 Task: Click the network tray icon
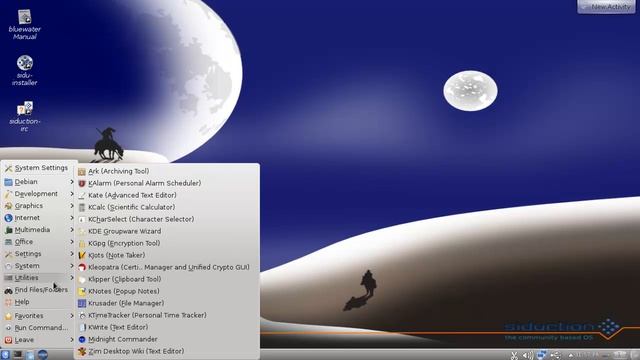pyautogui.click(x=541, y=356)
